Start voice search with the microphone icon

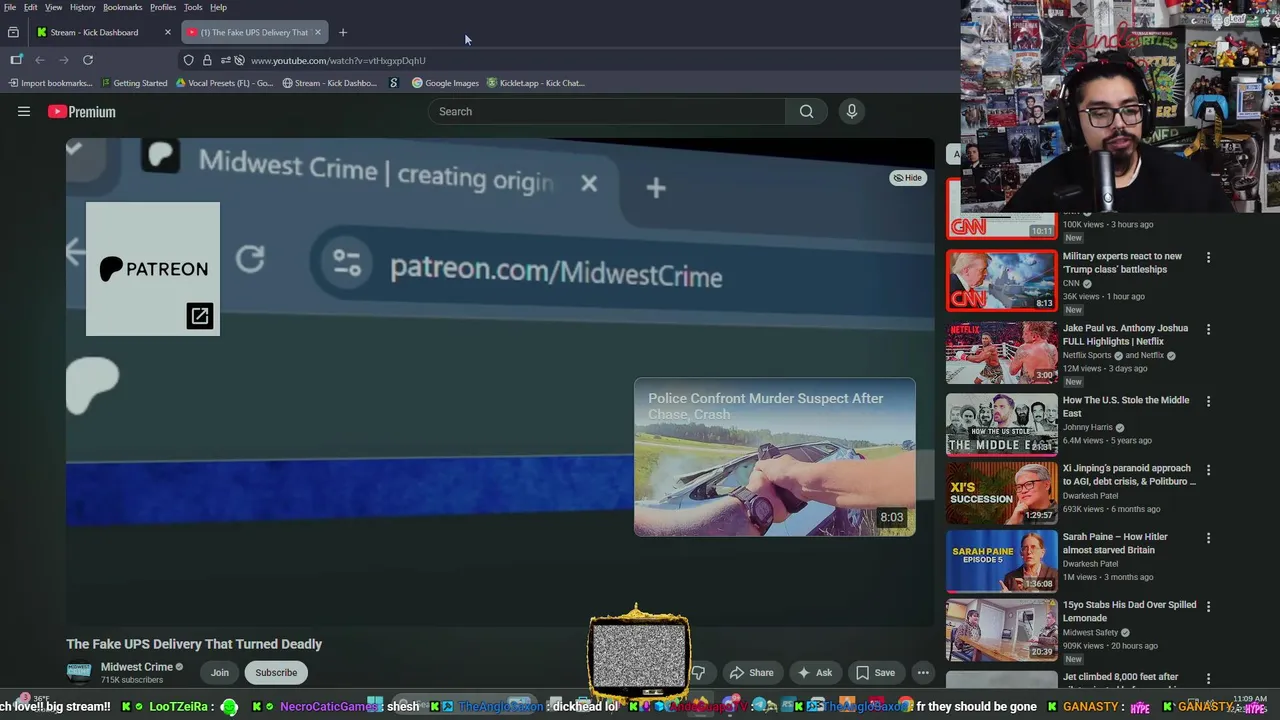852,112
